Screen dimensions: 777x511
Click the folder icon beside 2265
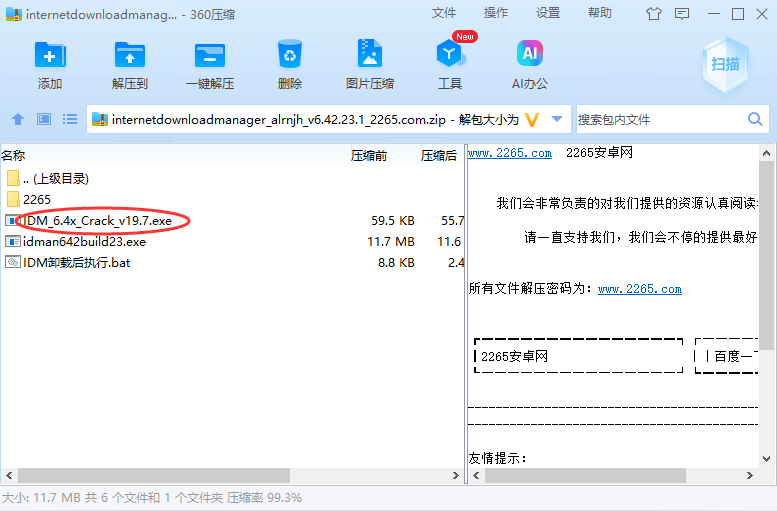pos(13,199)
